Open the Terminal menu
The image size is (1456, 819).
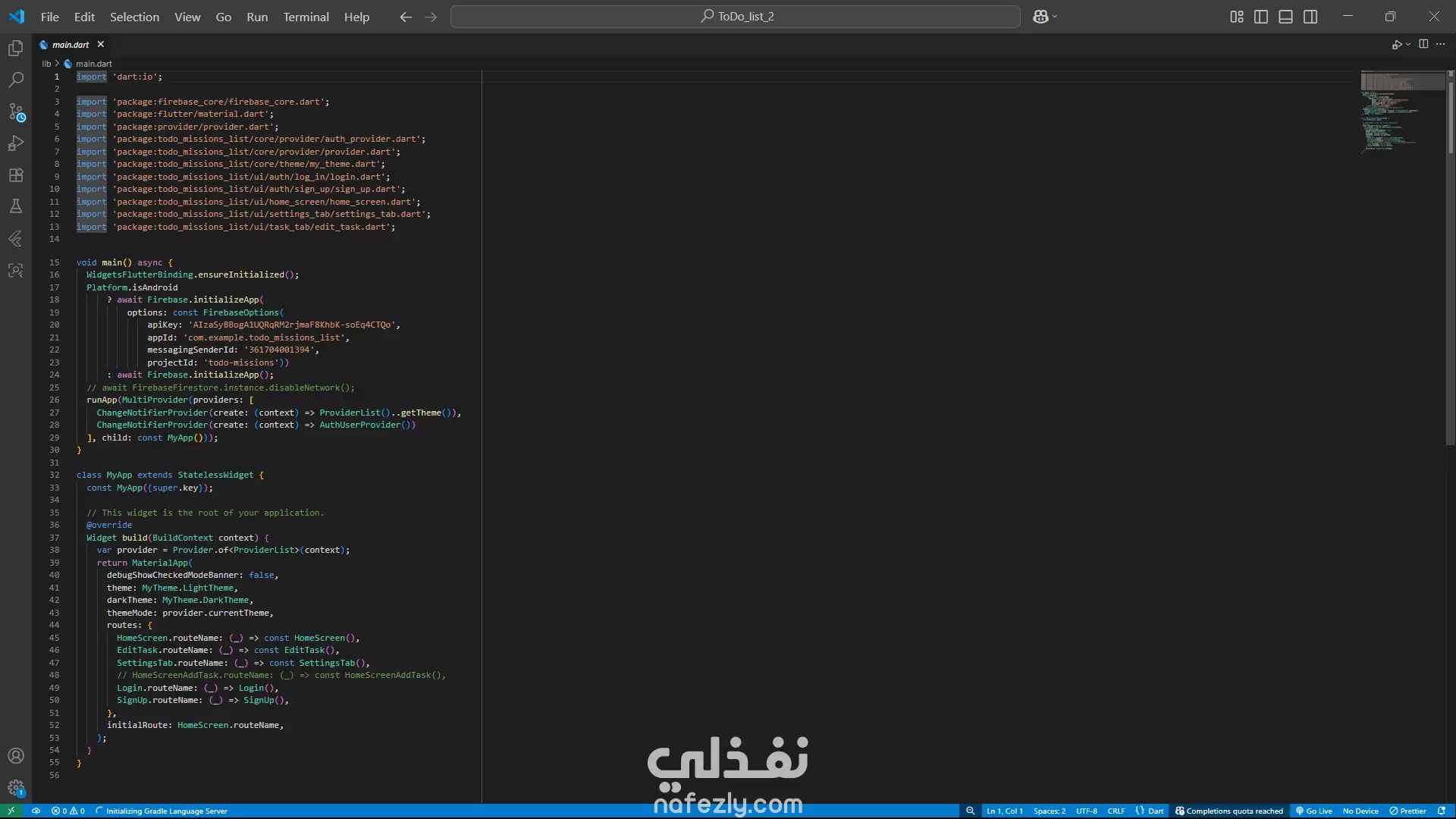(x=306, y=17)
